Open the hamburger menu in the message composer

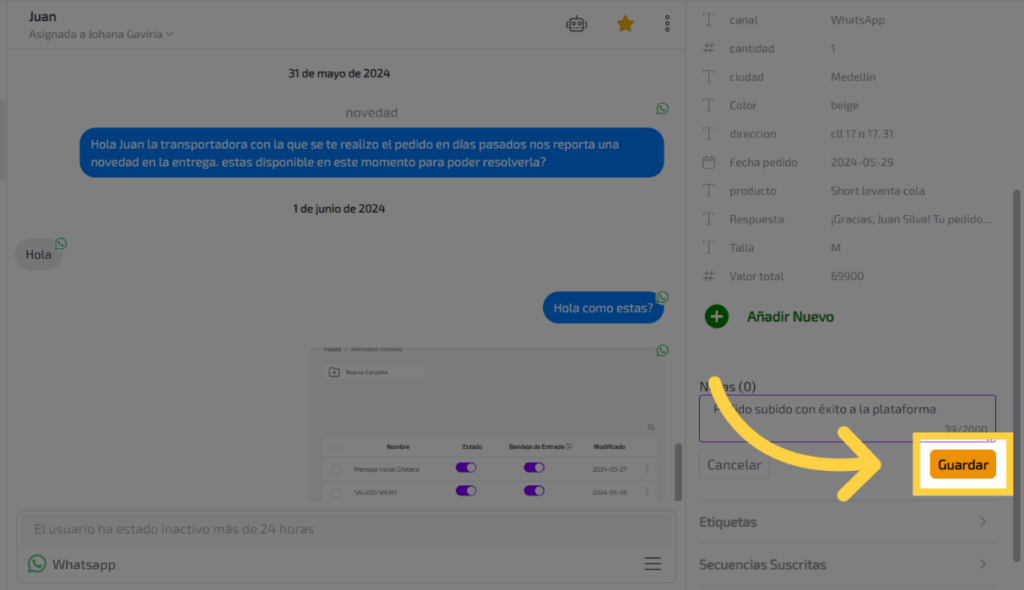pos(652,564)
